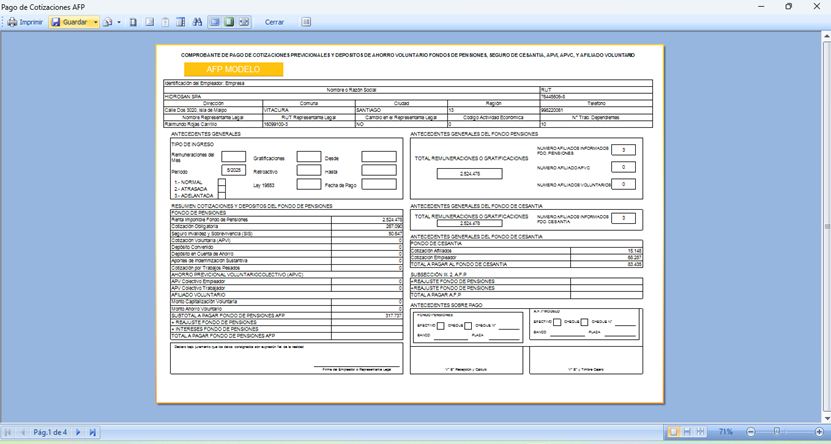Click the Imprimir printer icon
The image size is (831, 444).
[x=13, y=22]
